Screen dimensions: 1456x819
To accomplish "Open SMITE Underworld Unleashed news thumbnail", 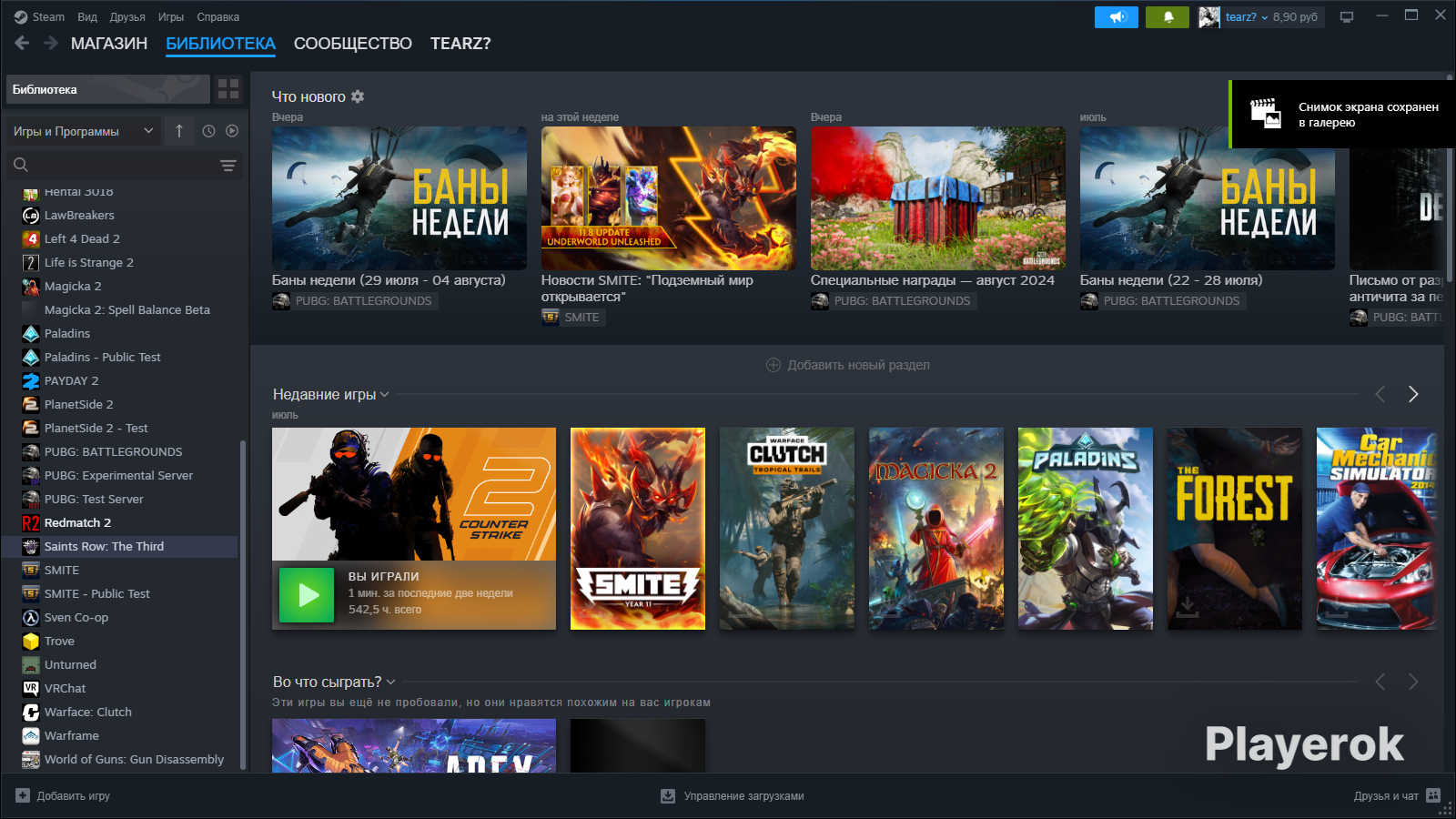I will [x=669, y=198].
